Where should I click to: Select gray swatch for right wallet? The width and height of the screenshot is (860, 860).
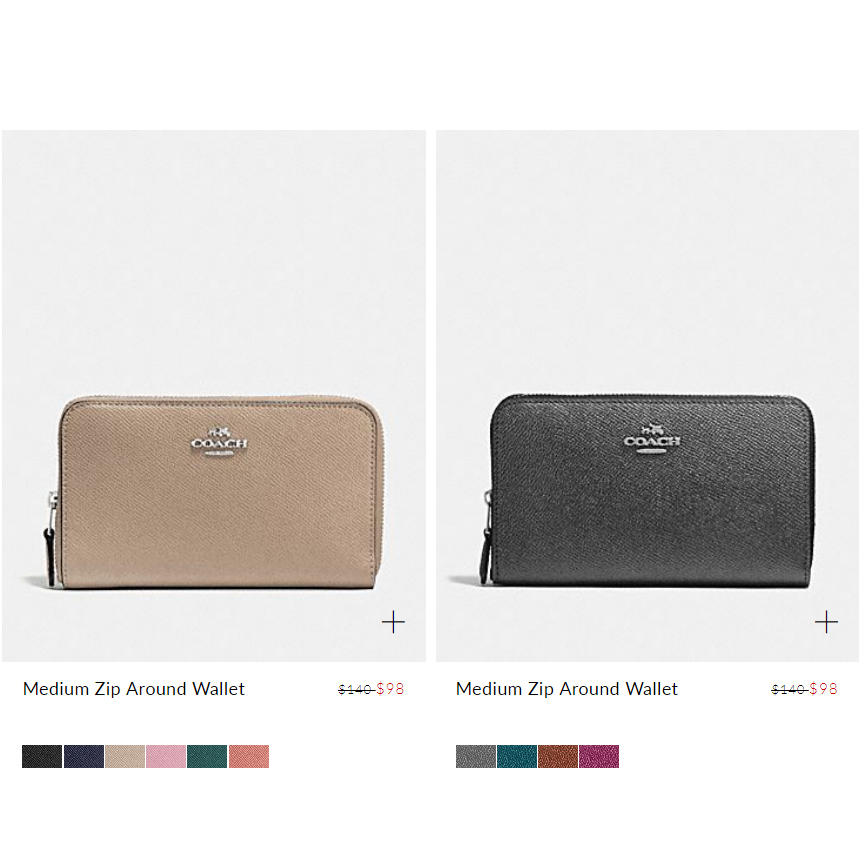(x=476, y=756)
